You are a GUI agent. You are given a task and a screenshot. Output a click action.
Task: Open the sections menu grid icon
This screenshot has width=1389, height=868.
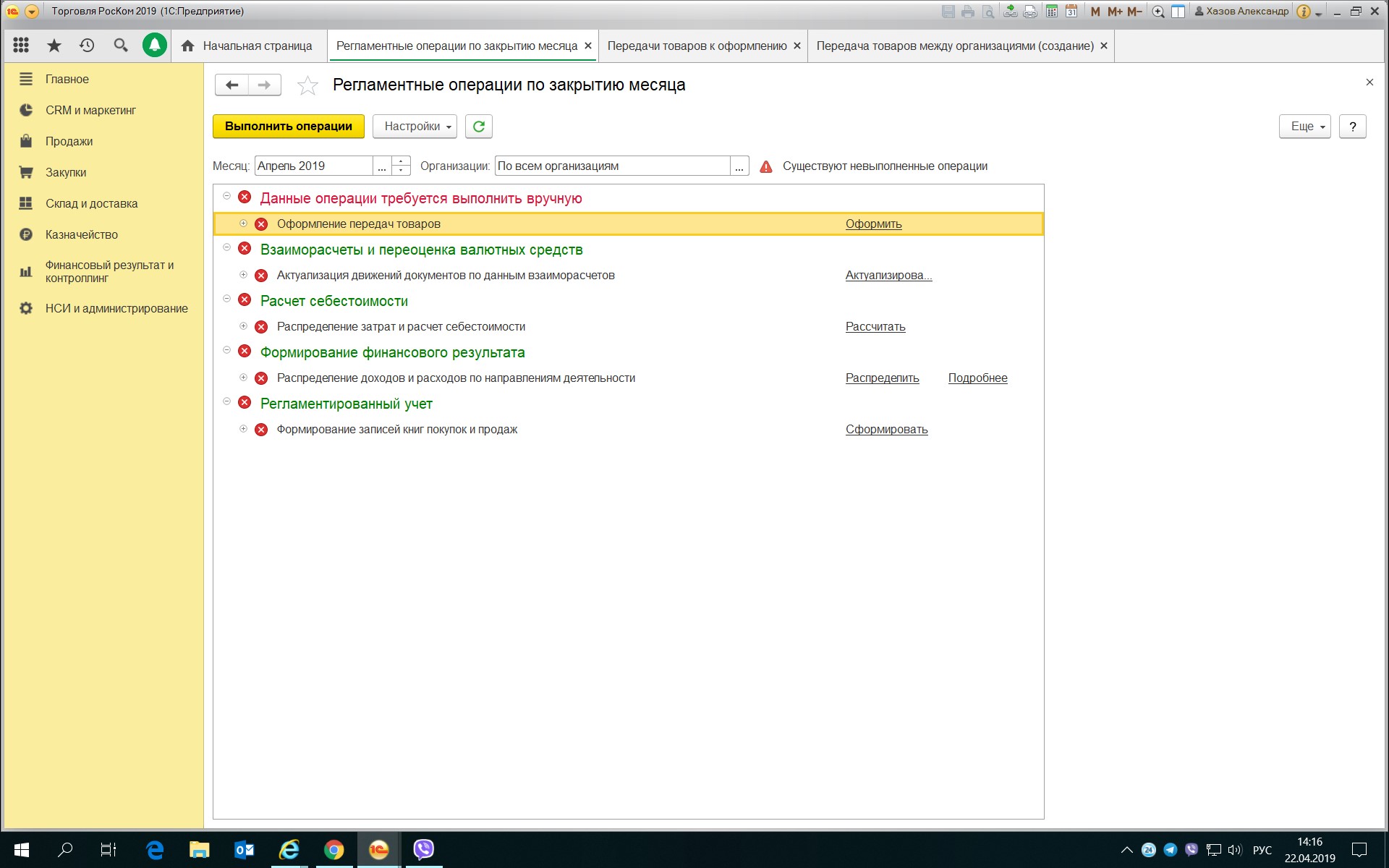coord(21,46)
